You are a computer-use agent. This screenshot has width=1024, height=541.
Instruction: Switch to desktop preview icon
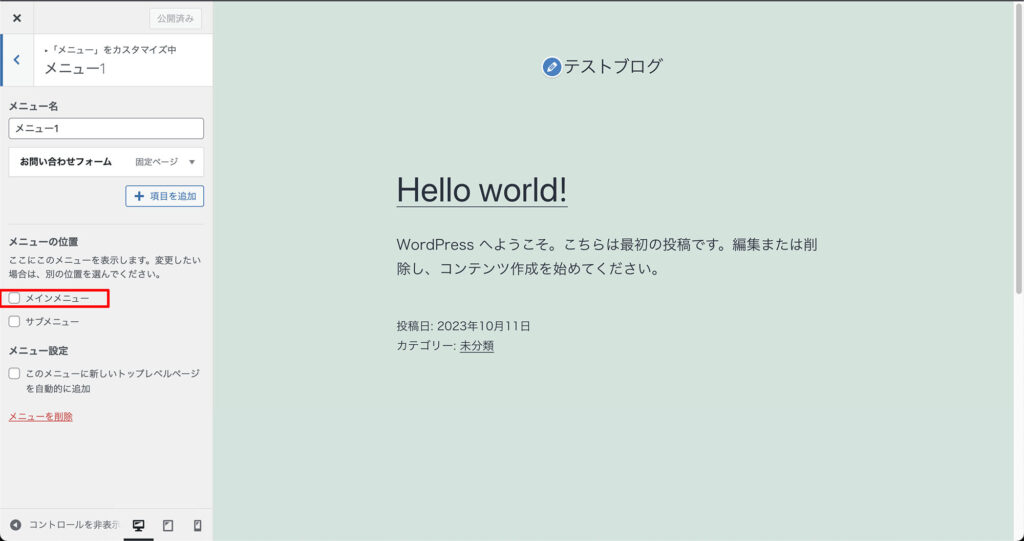pyautogui.click(x=138, y=525)
